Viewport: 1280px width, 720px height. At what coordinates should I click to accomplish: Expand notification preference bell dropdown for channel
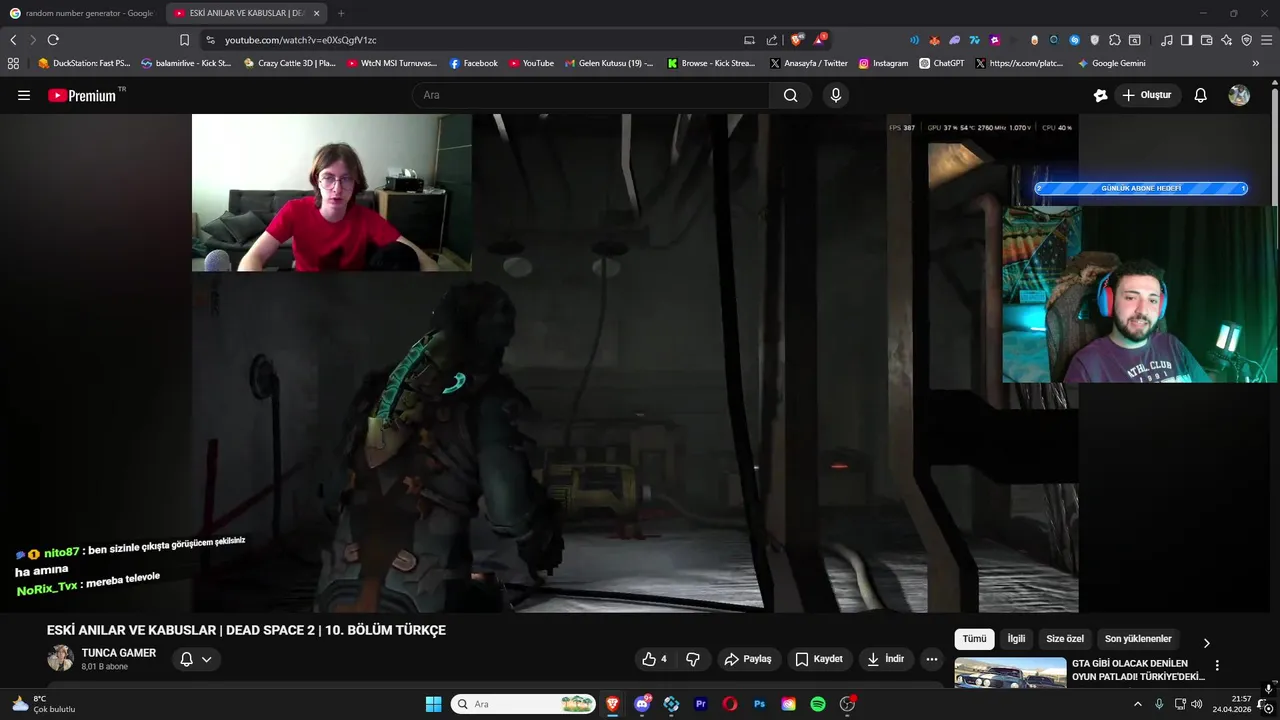(196, 659)
